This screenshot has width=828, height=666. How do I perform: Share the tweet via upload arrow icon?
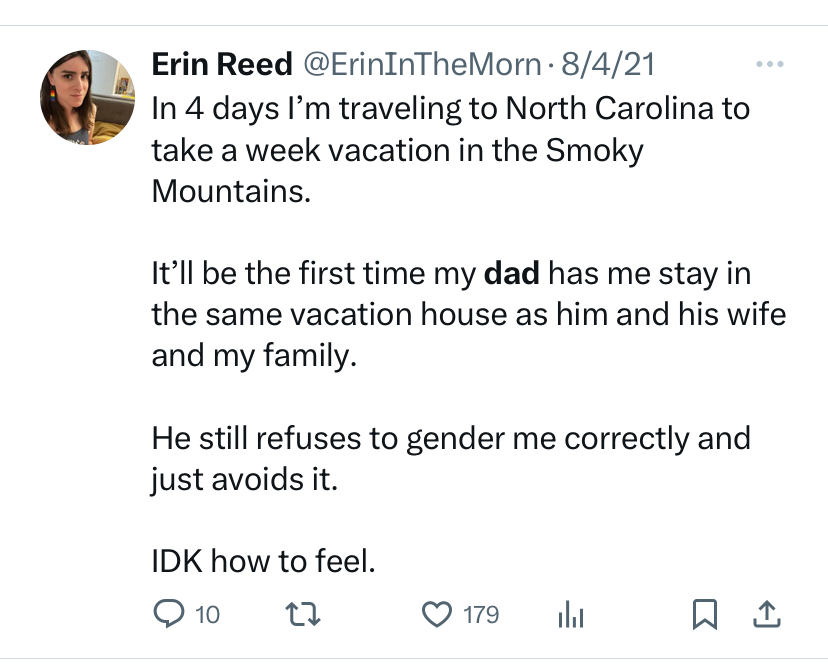click(x=768, y=614)
